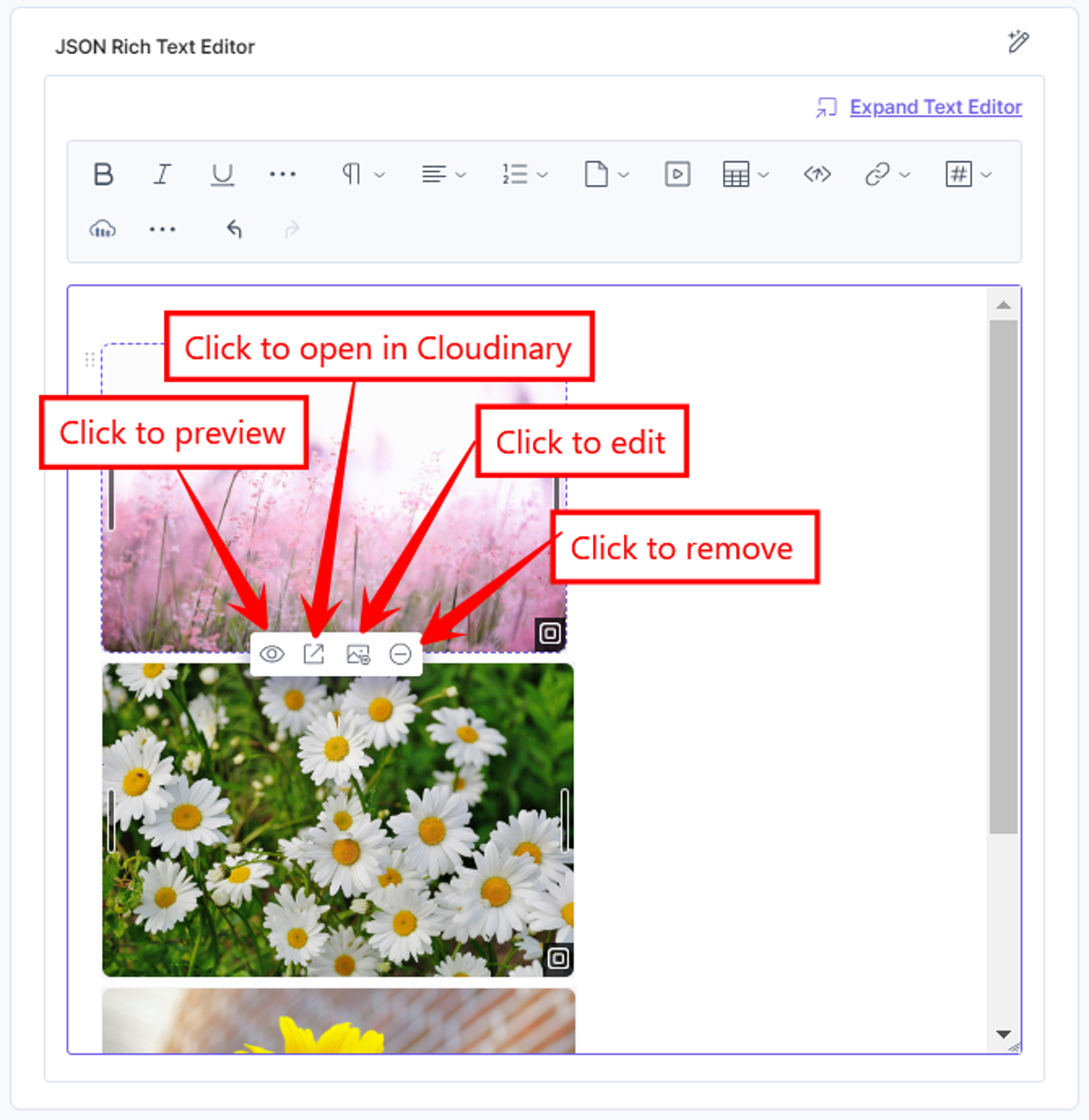1089x1120 pixels.
Task: Click the expand editor arrow icon
Action: coord(826,107)
